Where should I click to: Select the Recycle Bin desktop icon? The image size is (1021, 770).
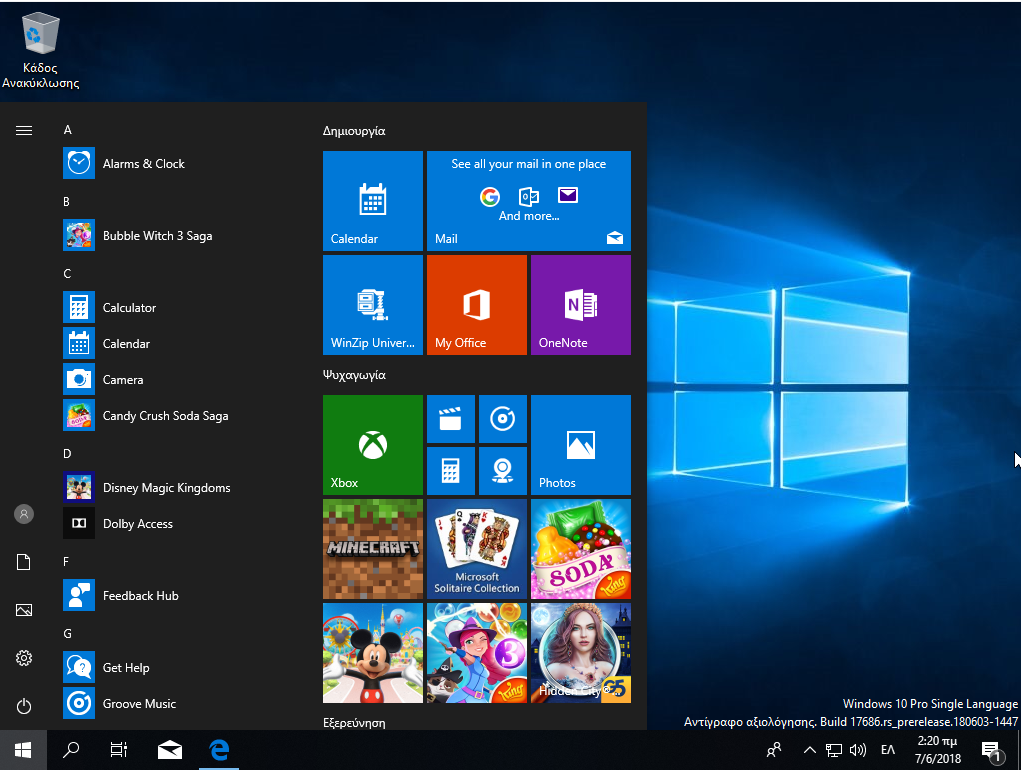(x=40, y=52)
